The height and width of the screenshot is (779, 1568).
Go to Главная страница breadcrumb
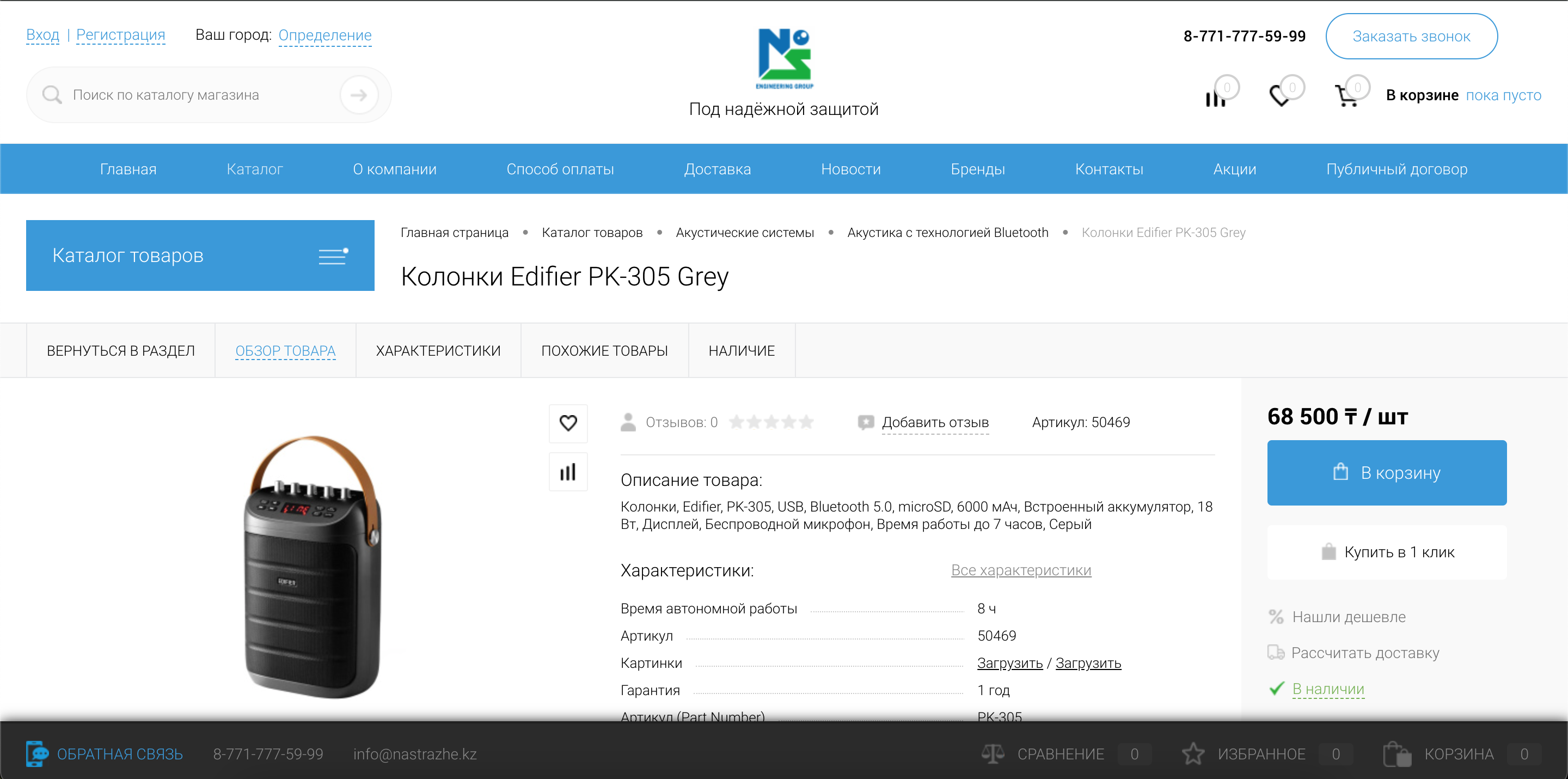(454, 233)
